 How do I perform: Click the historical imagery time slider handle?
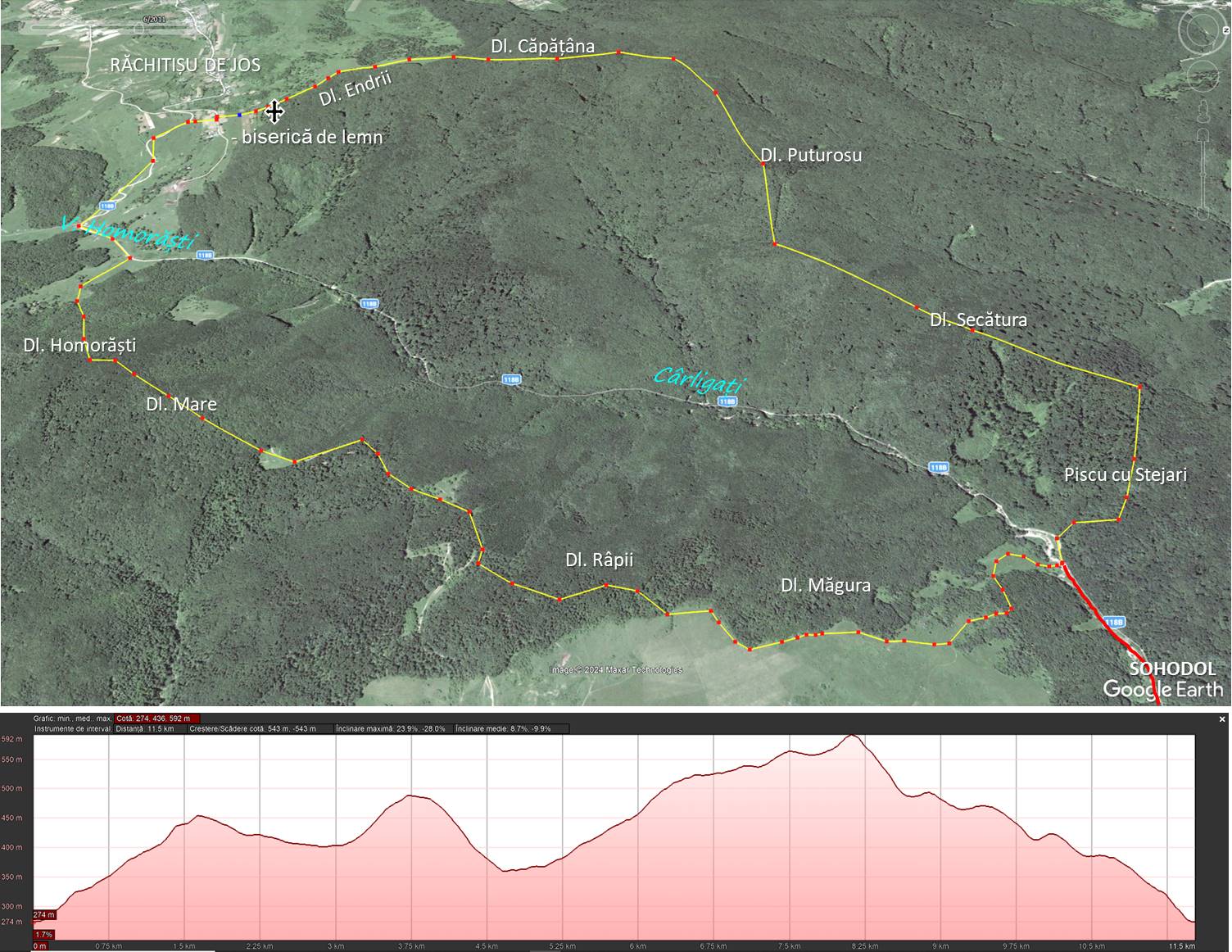[138, 28]
